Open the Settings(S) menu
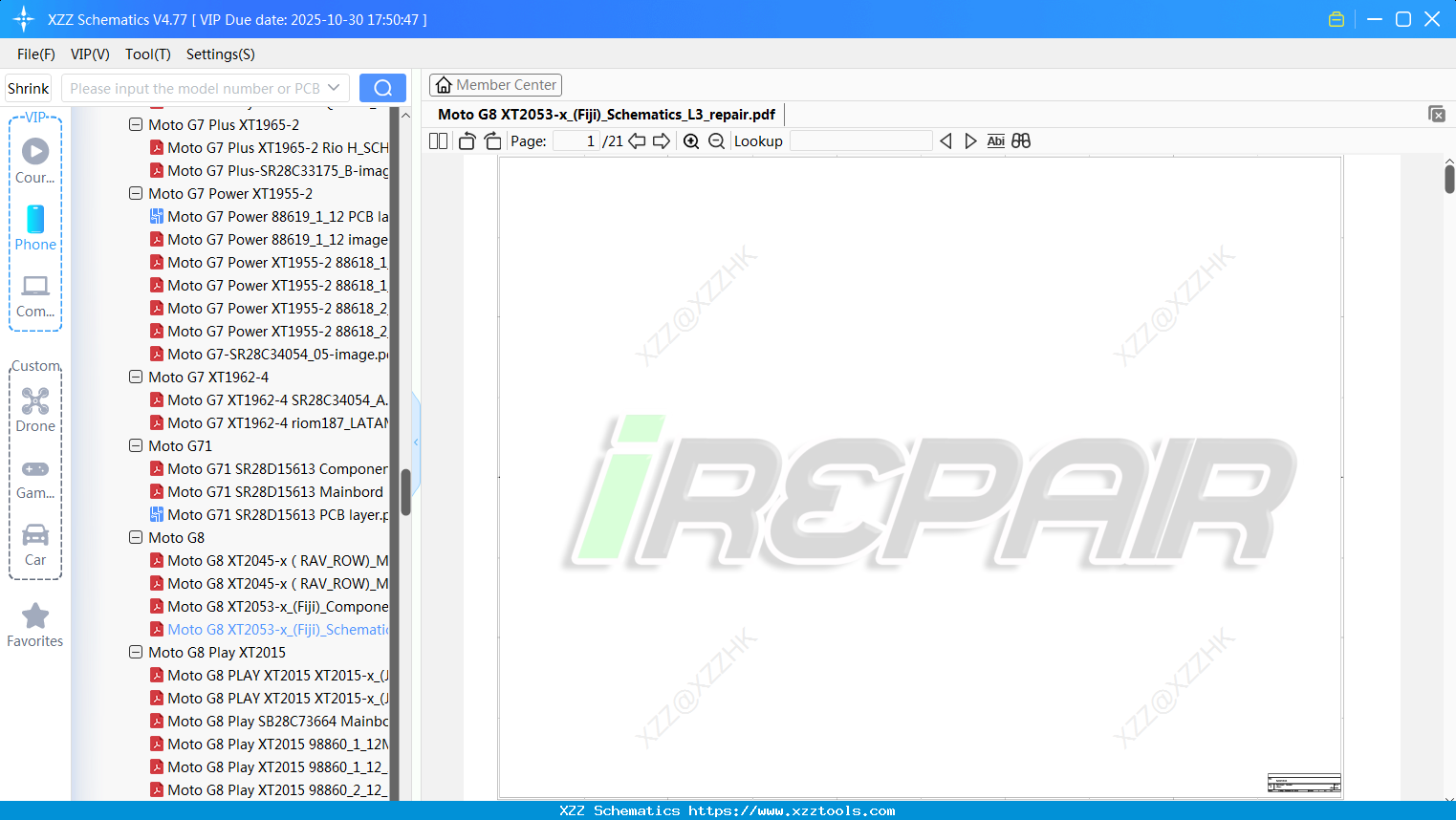Viewport: 1456px width, 820px height. coord(220,54)
